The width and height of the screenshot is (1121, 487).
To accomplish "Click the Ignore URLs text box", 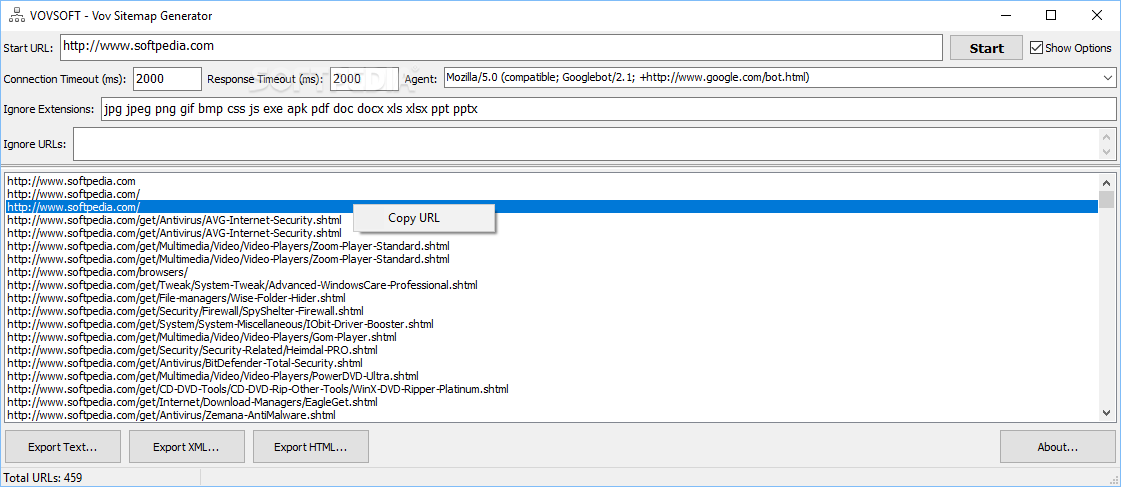I will [x=586, y=144].
